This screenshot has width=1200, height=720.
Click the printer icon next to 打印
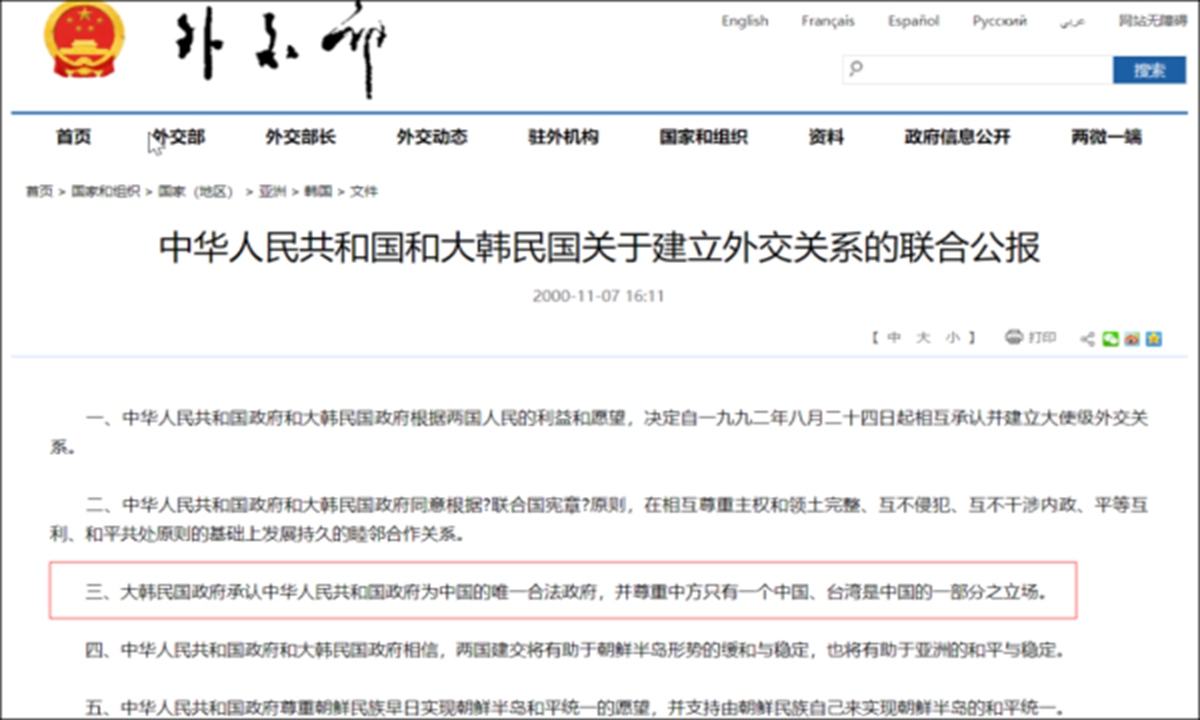[x=1014, y=338]
